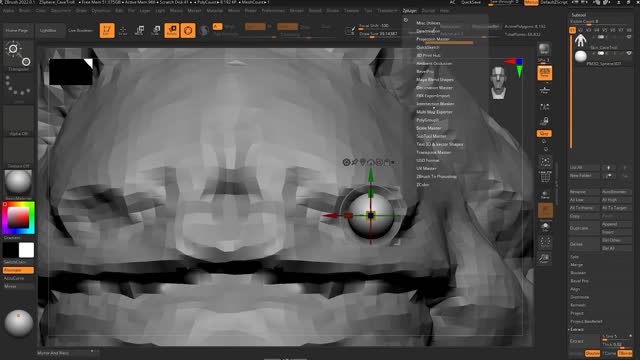Expand the Split section
The image size is (640, 360).
[575, 257]
